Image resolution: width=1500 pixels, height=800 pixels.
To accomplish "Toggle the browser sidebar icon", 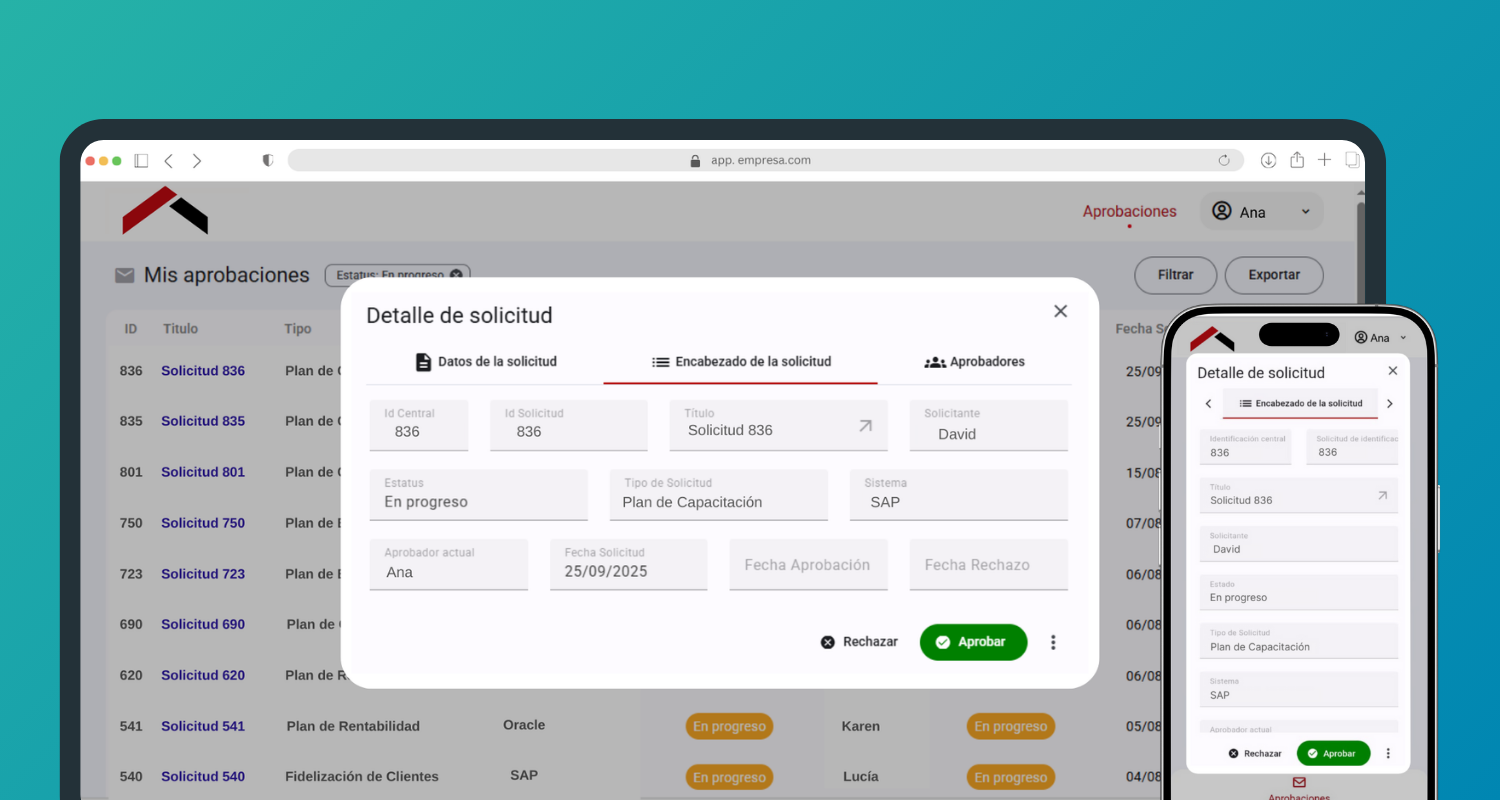I will (141, 160).
